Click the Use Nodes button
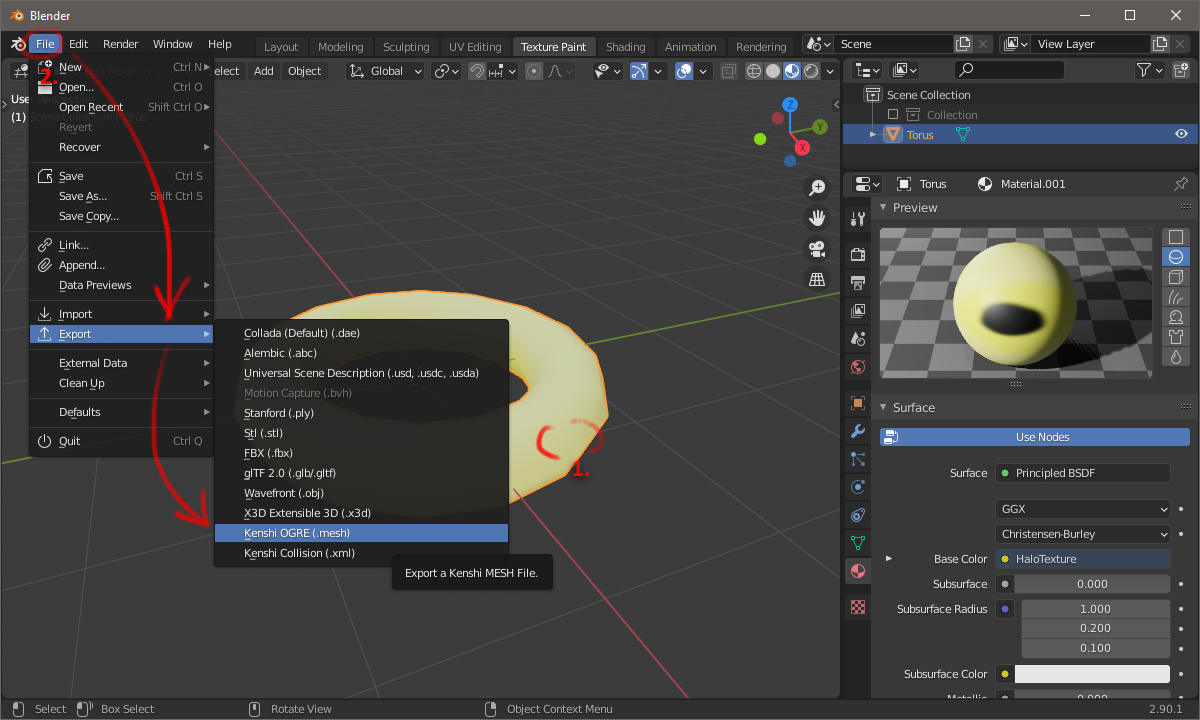The height and width of the screenshot is (720, 1200). [x=1042, y=437]
